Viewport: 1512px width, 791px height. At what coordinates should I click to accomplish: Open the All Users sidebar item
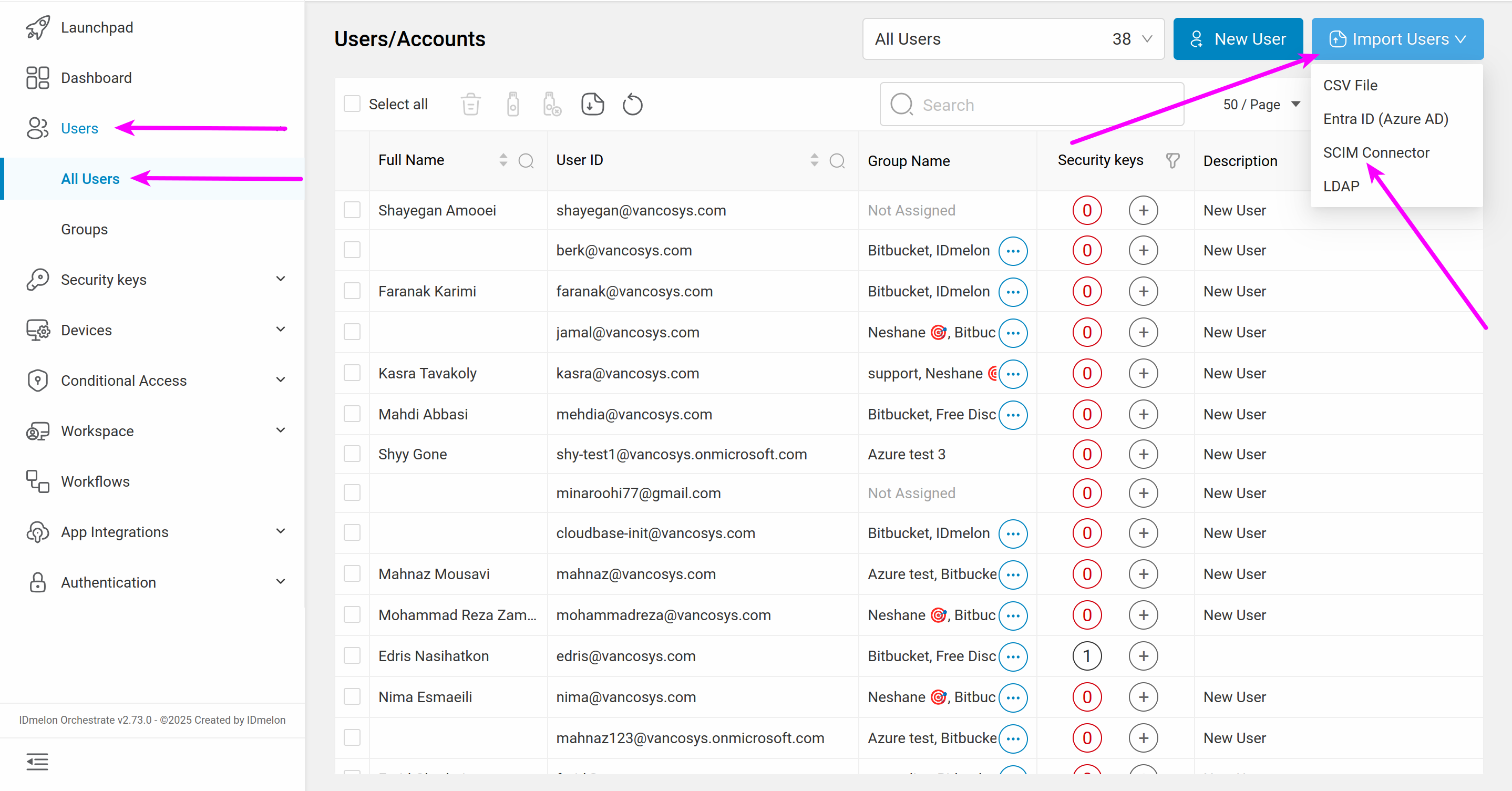[x=90, y=179]
